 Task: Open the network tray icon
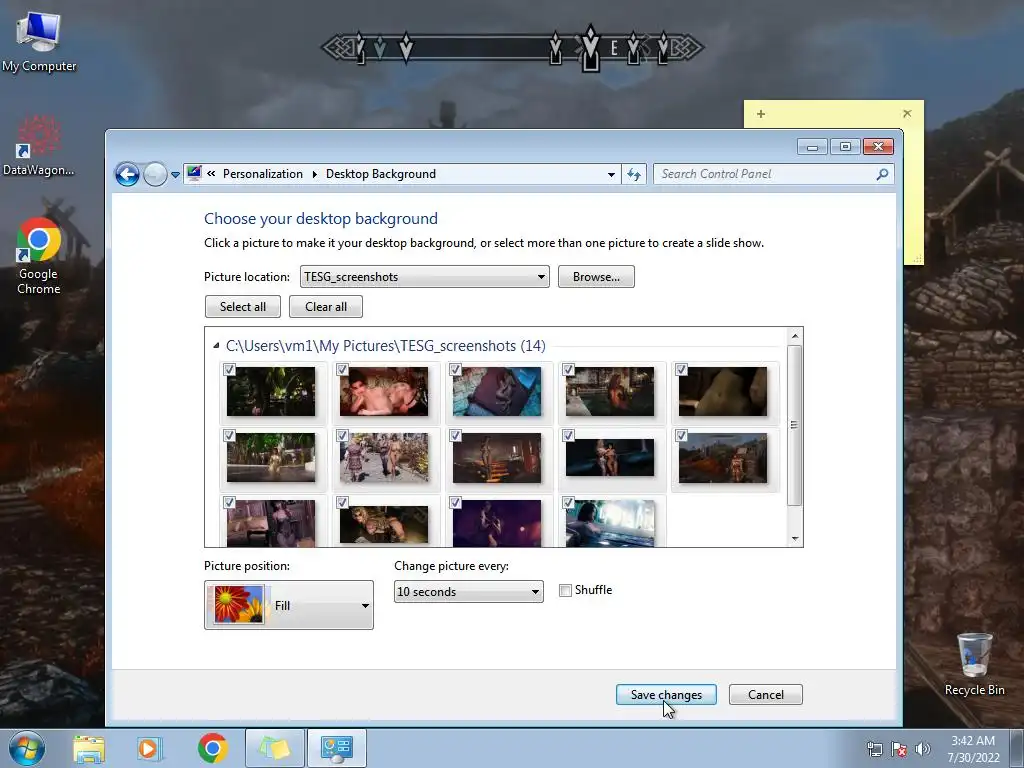click(x=874, y=749)
